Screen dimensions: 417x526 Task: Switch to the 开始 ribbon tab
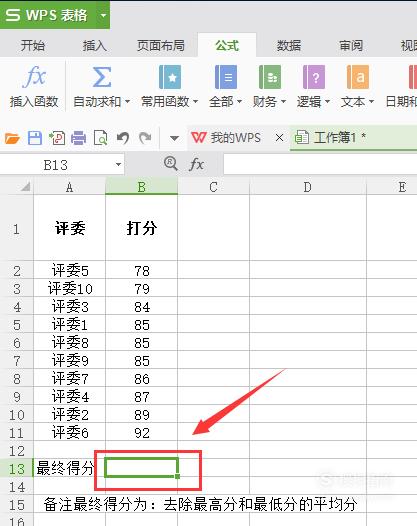click(33, 45)
